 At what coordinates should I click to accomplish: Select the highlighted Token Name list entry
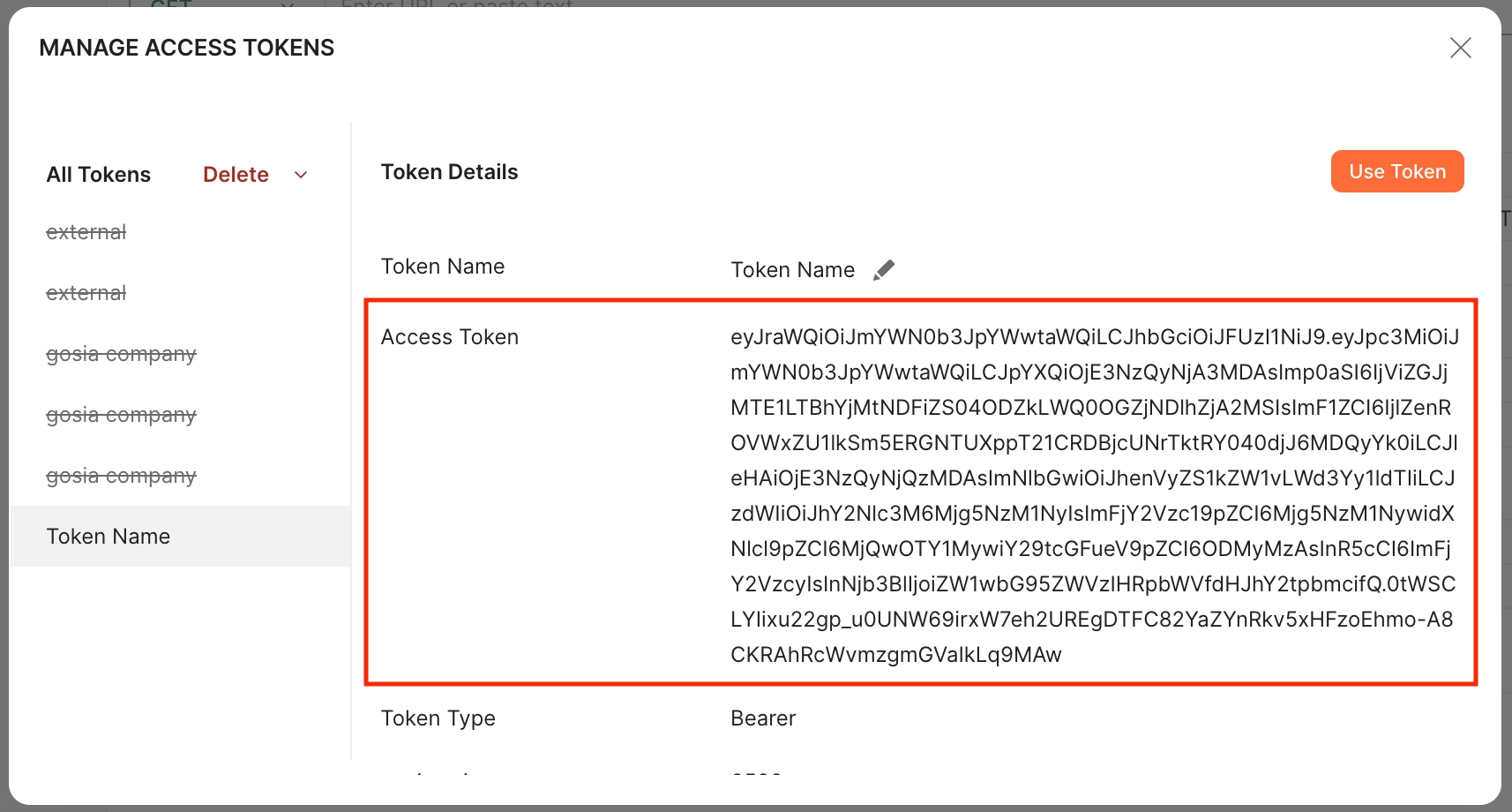[181, 536]
